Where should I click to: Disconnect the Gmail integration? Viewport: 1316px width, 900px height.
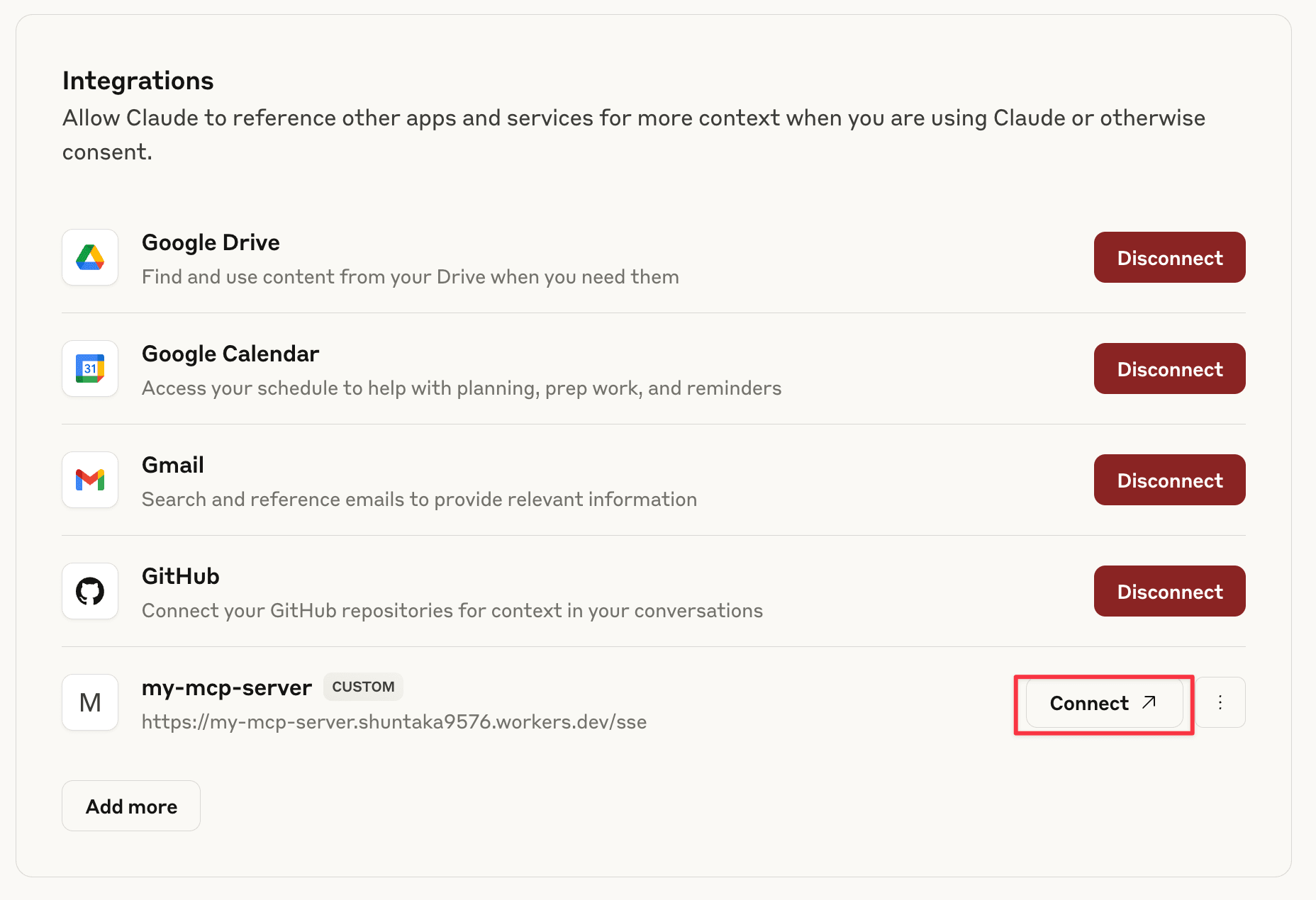1169,480
